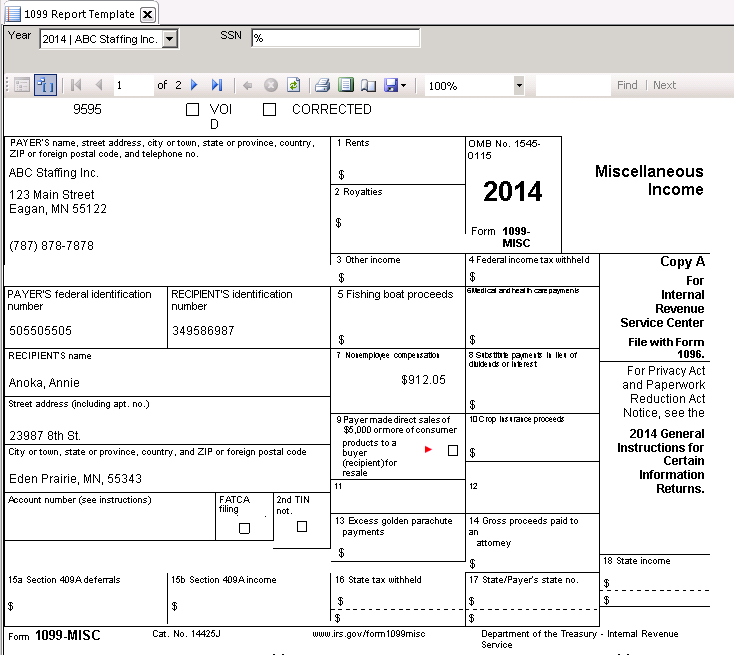Click the $912.05 compensation amount
The image size is (734, 655).
(x=423, y=380)
